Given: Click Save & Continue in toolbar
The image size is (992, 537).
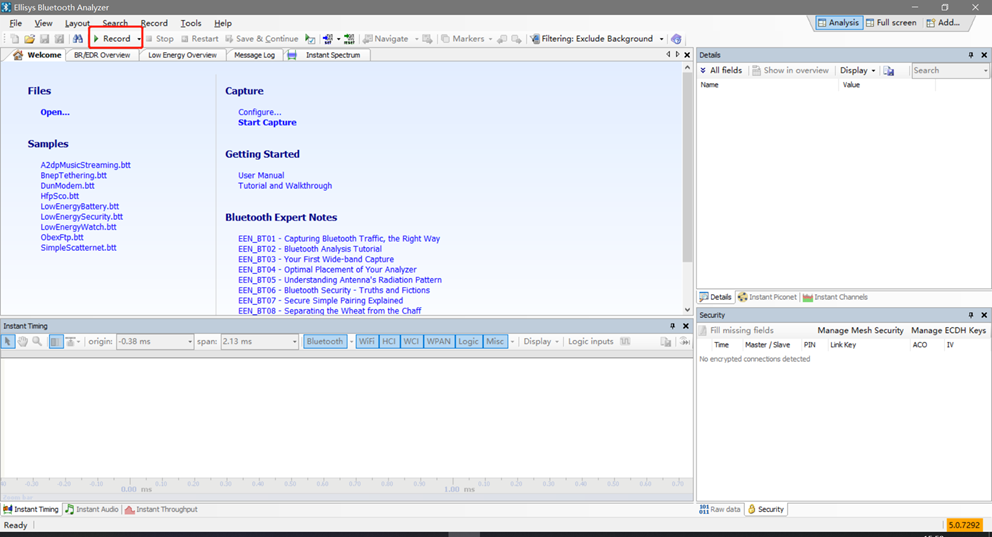Looking at the screenshot, I should [261, 39].
